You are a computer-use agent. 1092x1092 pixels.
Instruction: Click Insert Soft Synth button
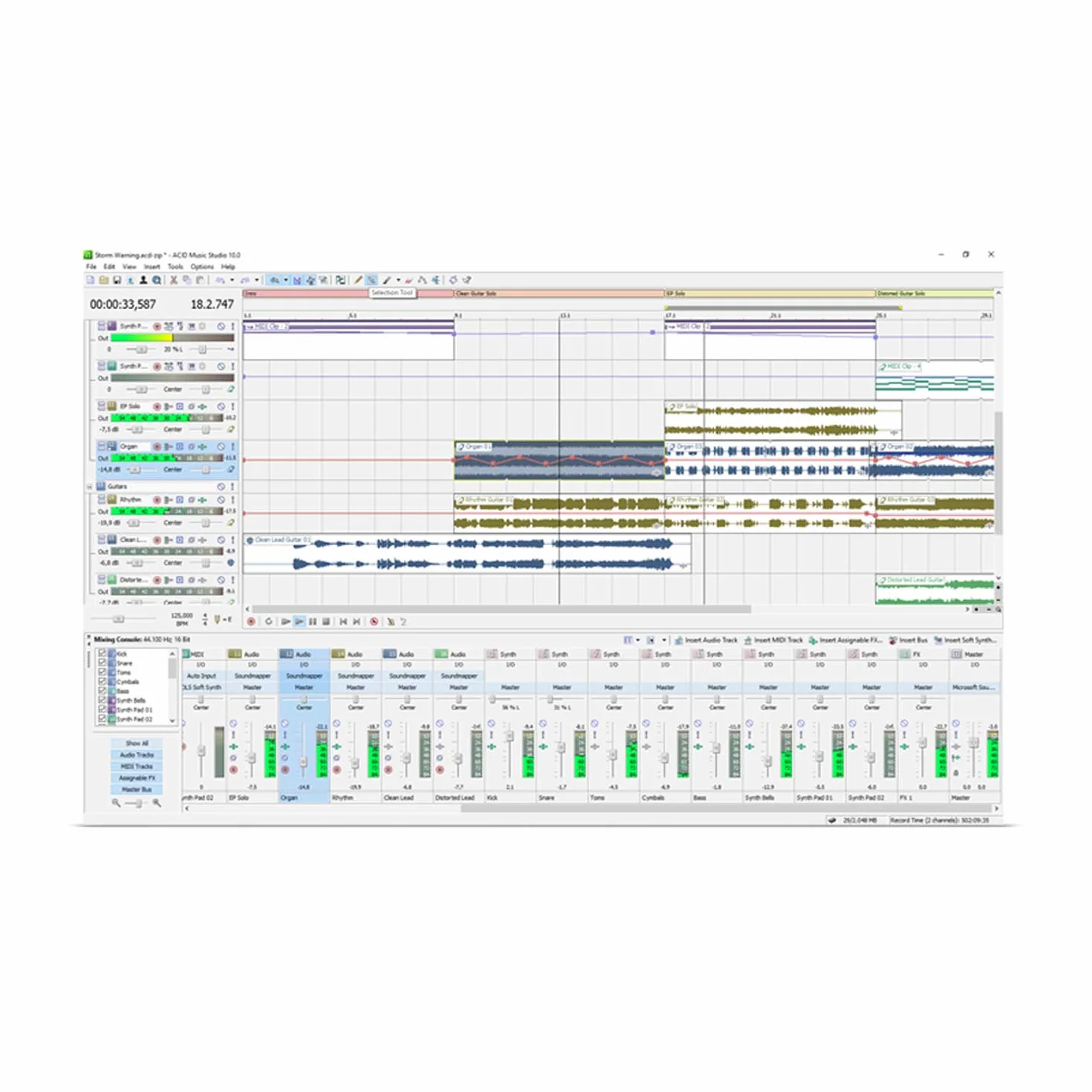965,640
